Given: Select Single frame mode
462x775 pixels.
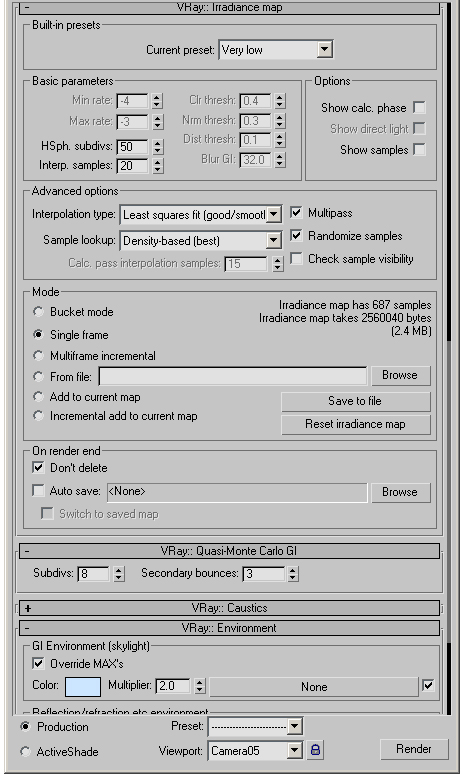Looking at the screenshot, I should [38, 334].
